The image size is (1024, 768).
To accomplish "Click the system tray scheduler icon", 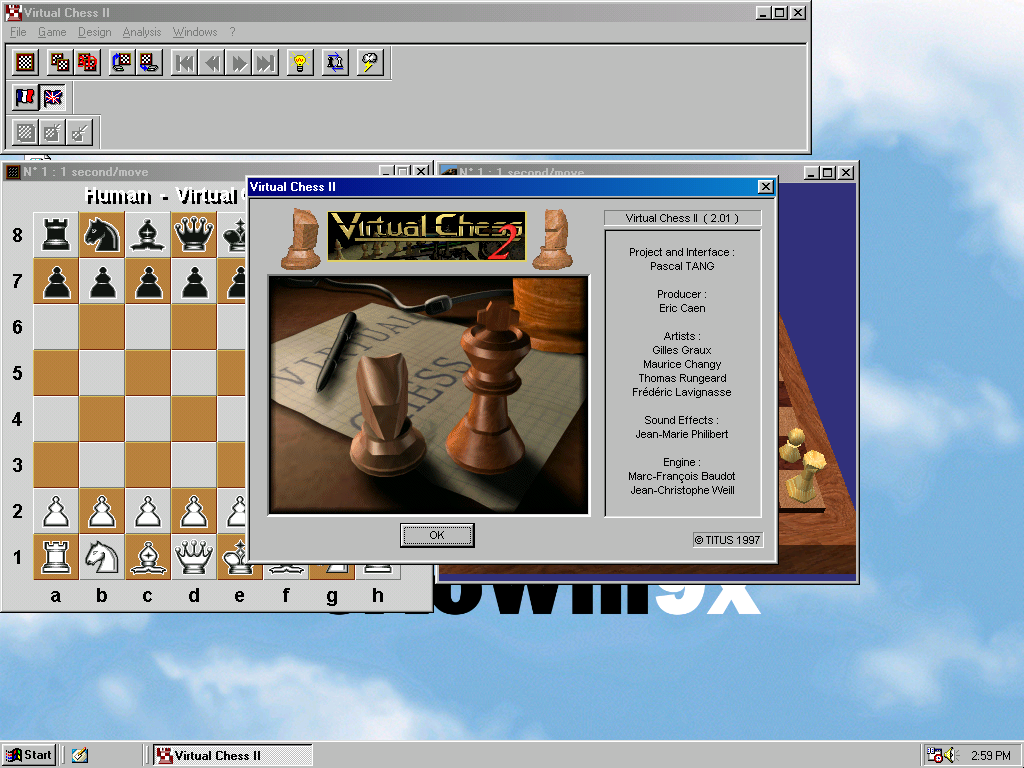I will pyautogui.click(x=935, y=756).
